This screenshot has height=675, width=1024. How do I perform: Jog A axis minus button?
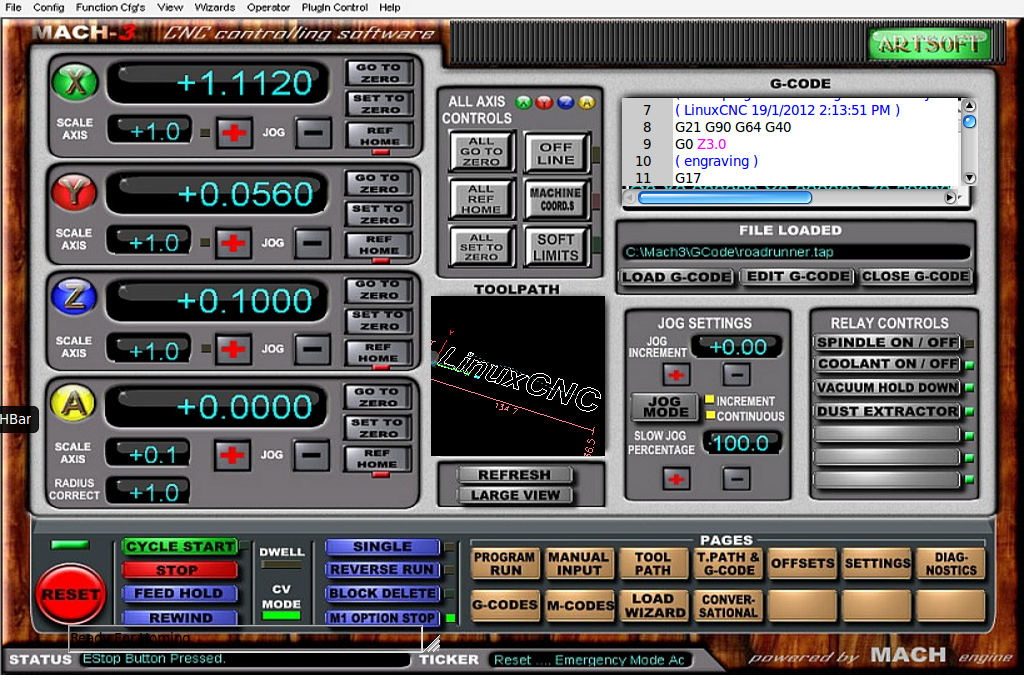(312, 455)
